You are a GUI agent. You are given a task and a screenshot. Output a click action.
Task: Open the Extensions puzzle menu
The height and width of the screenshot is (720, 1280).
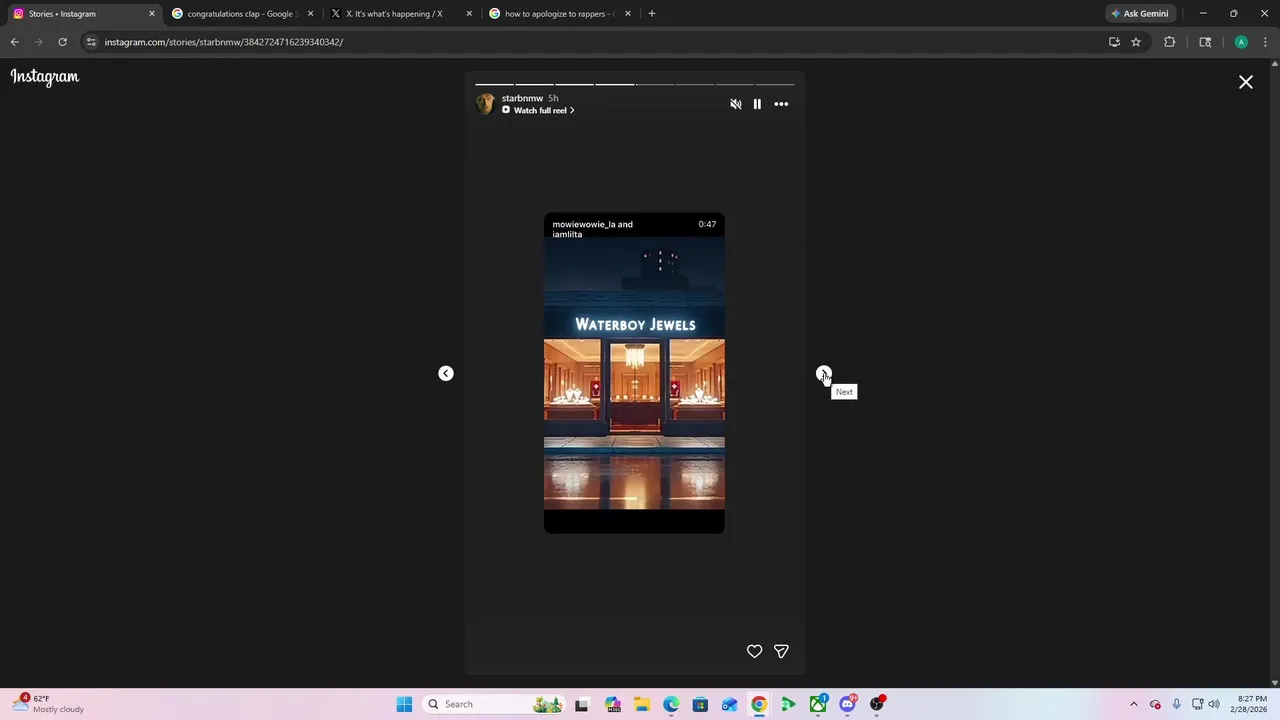pyautogui.click(x=1169, y=42)
